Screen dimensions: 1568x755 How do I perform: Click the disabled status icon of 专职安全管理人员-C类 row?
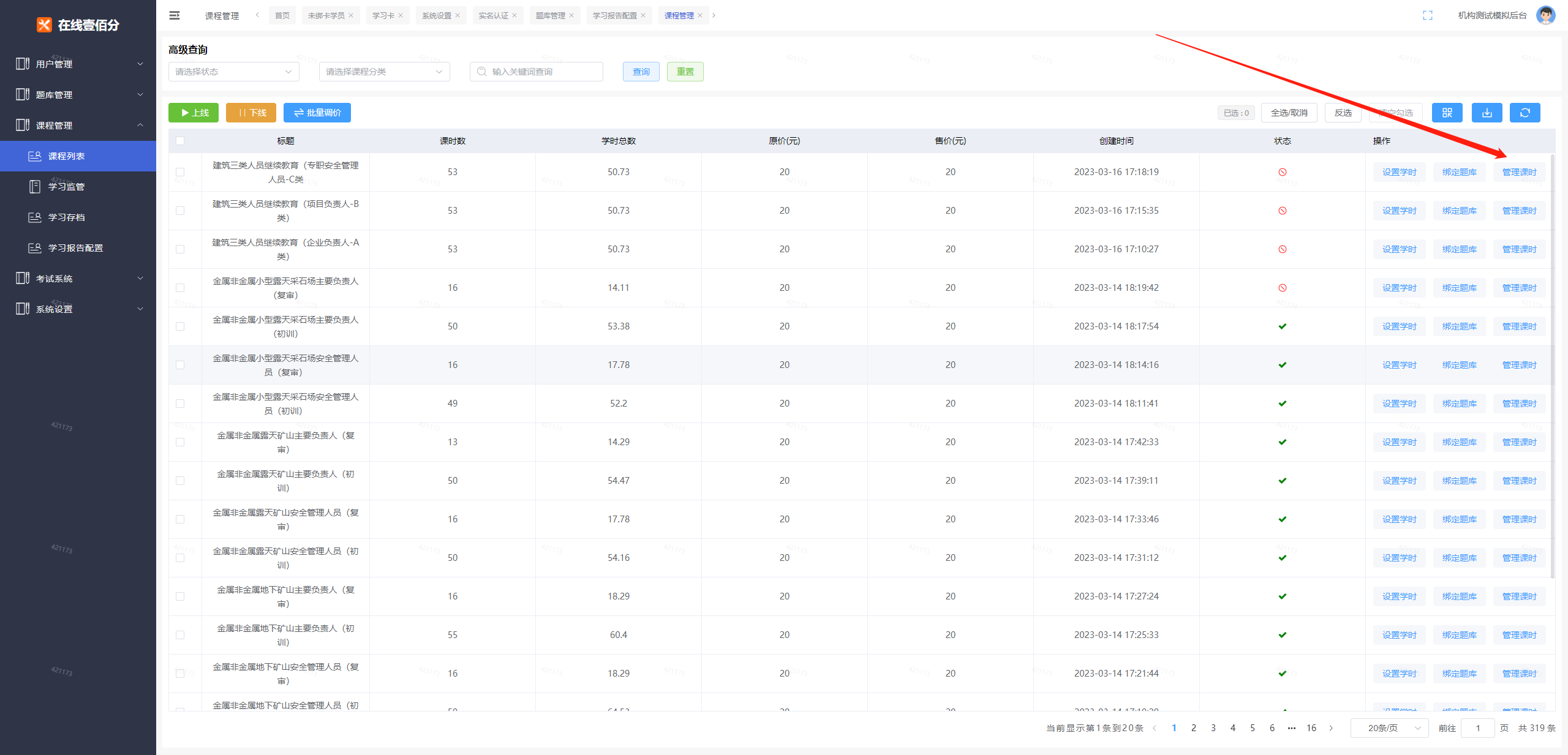[x=1283, y=172]
